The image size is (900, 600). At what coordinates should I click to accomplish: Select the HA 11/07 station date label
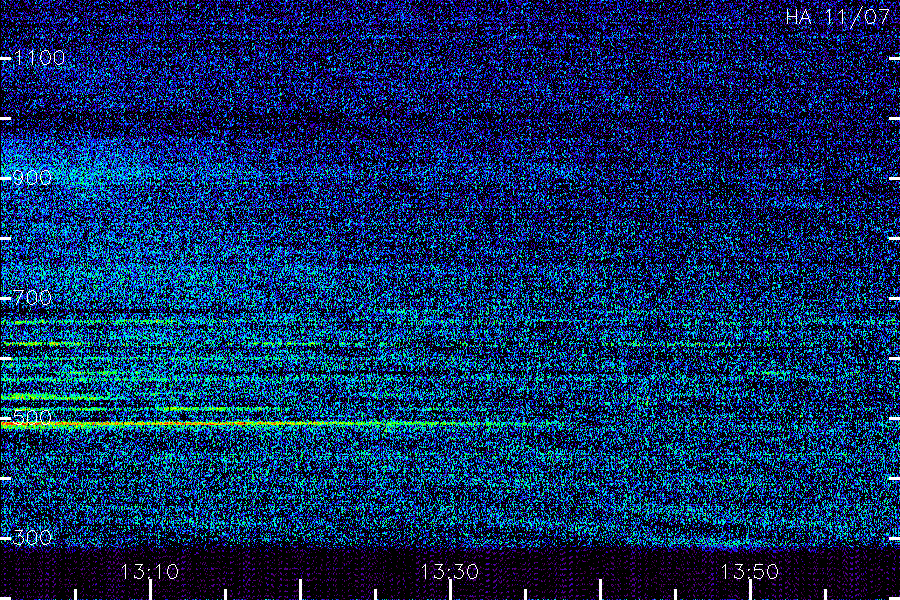tap(837, 17)
